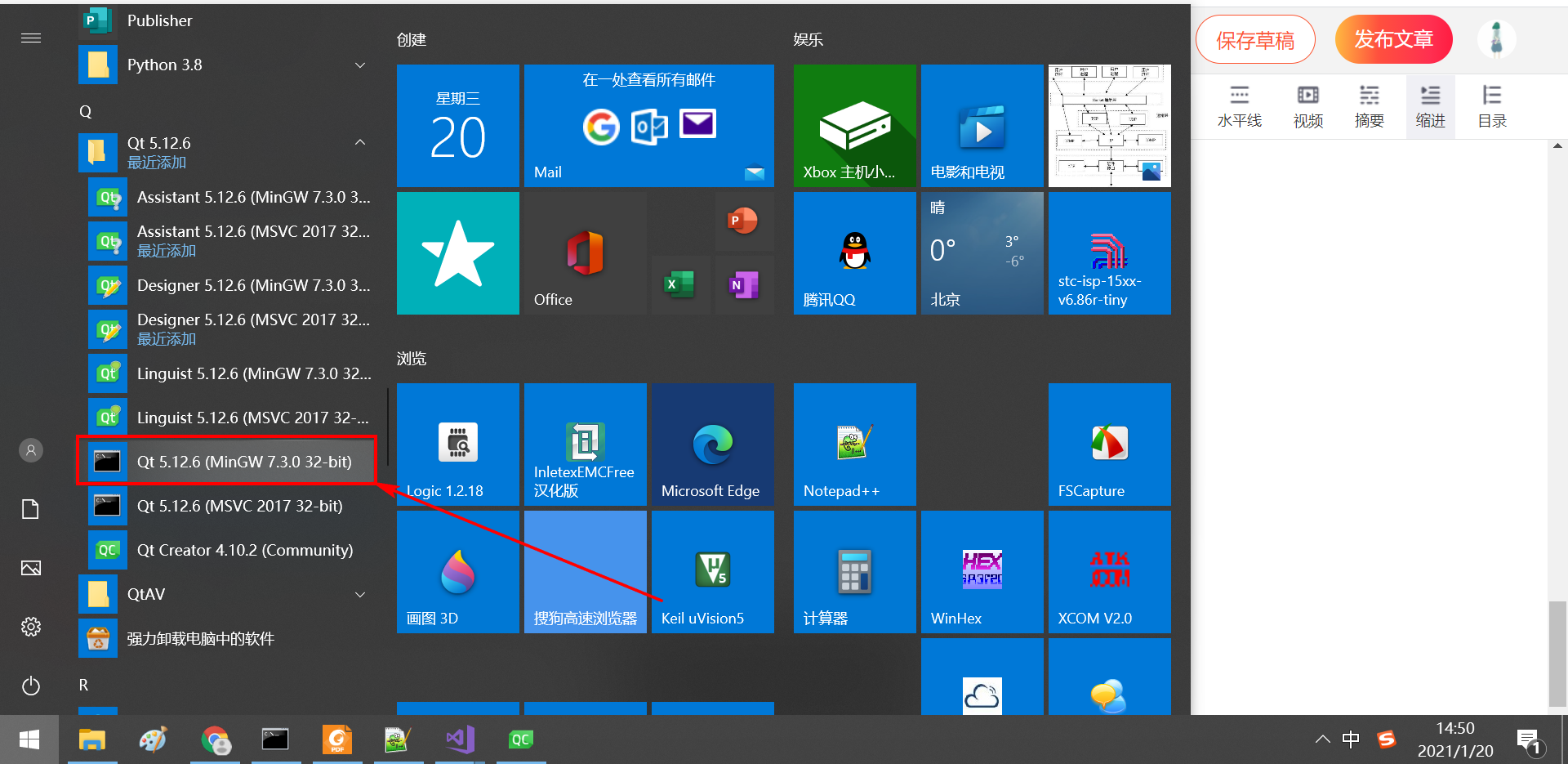
Task: Open the user account icon in Start
Action: point(31,450)
